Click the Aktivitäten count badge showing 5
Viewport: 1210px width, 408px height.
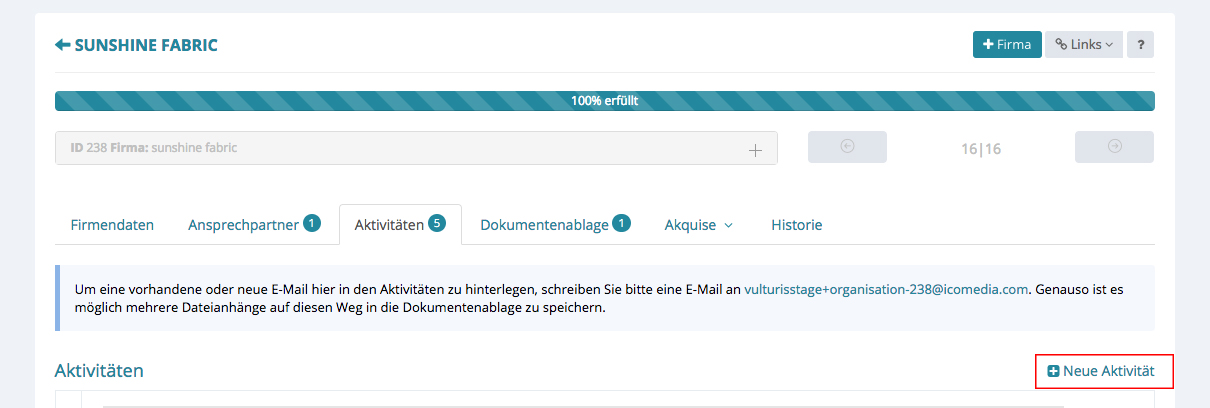point(436,223)
